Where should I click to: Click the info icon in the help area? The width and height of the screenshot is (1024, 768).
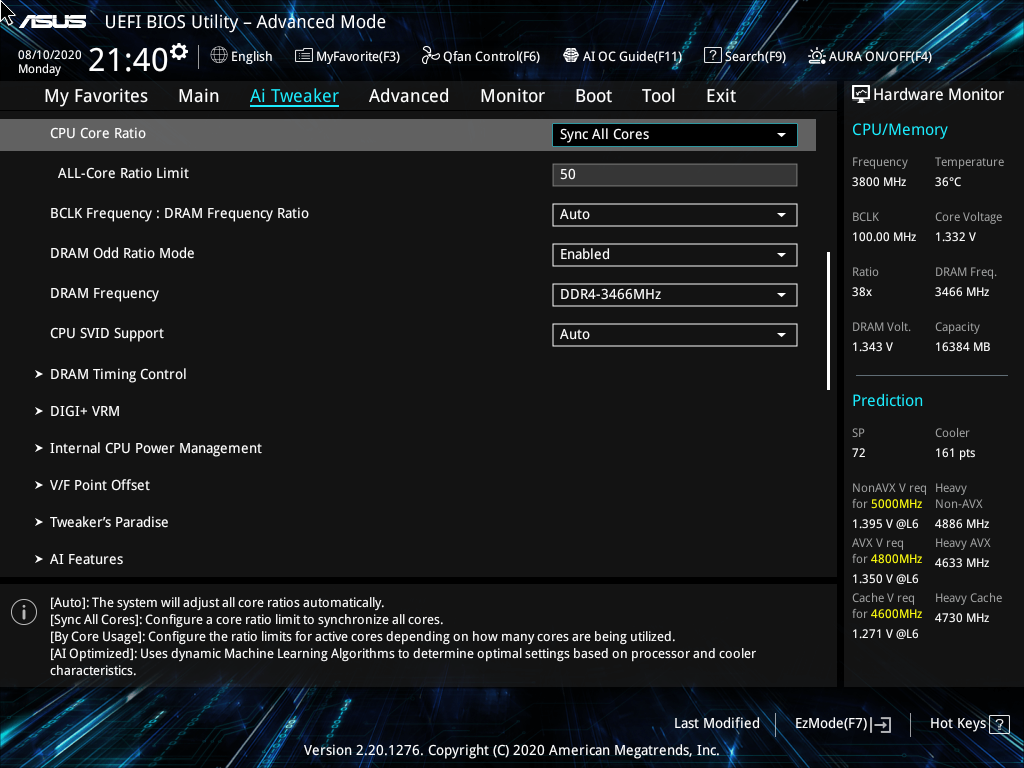tap(23, 611)
